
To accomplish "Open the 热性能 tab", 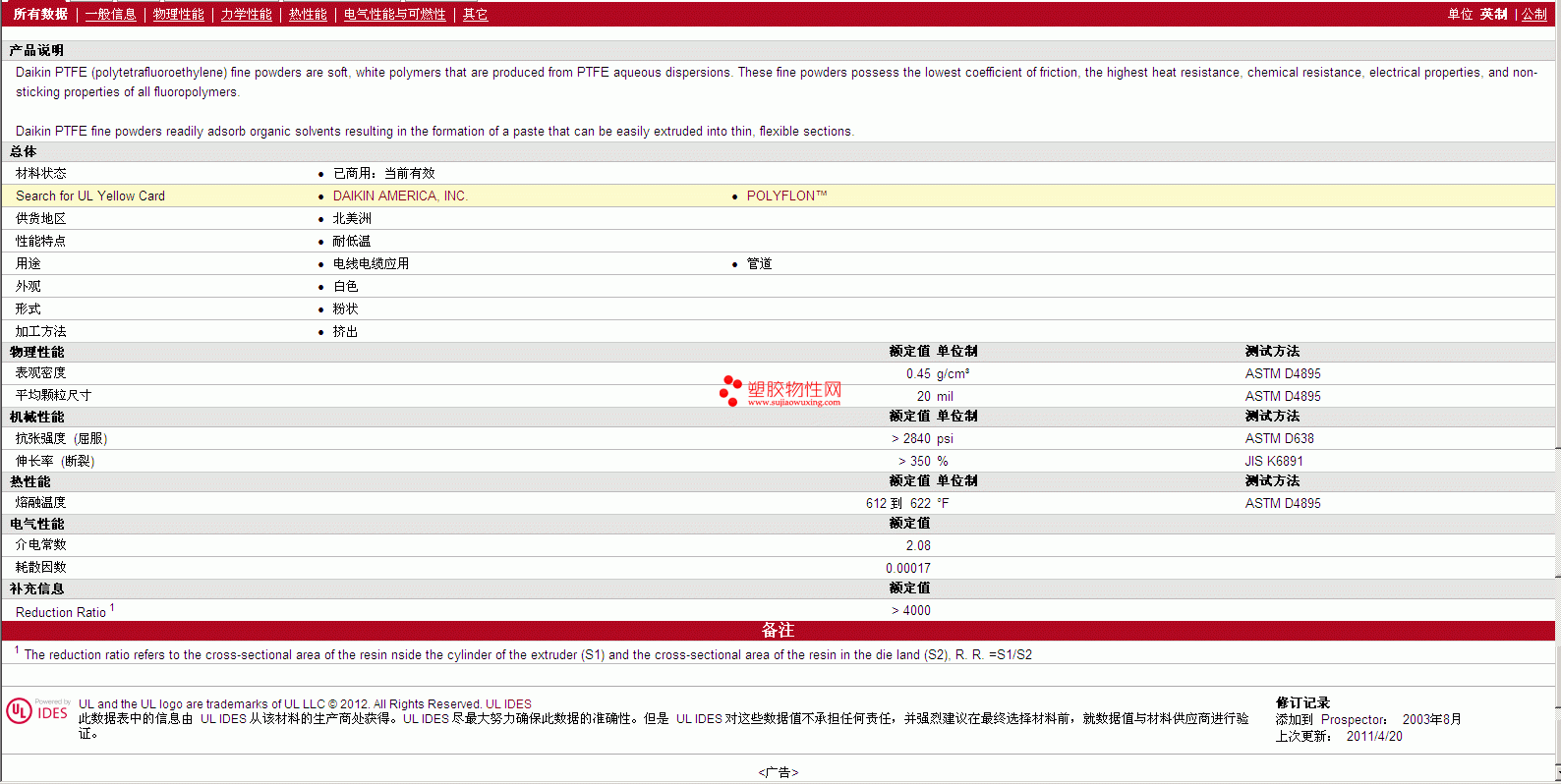I will (308, 14).
